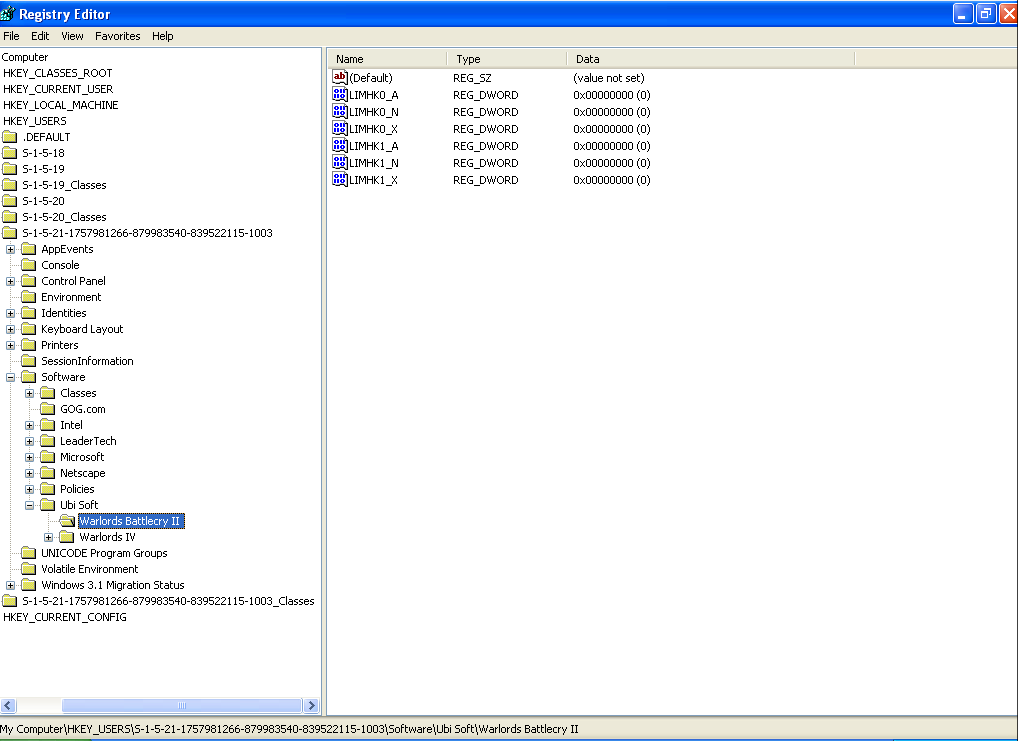This screenshot has width=1018, height=741.
Task: Click the Registry Editor title bar icon
Action: point(8,14)
